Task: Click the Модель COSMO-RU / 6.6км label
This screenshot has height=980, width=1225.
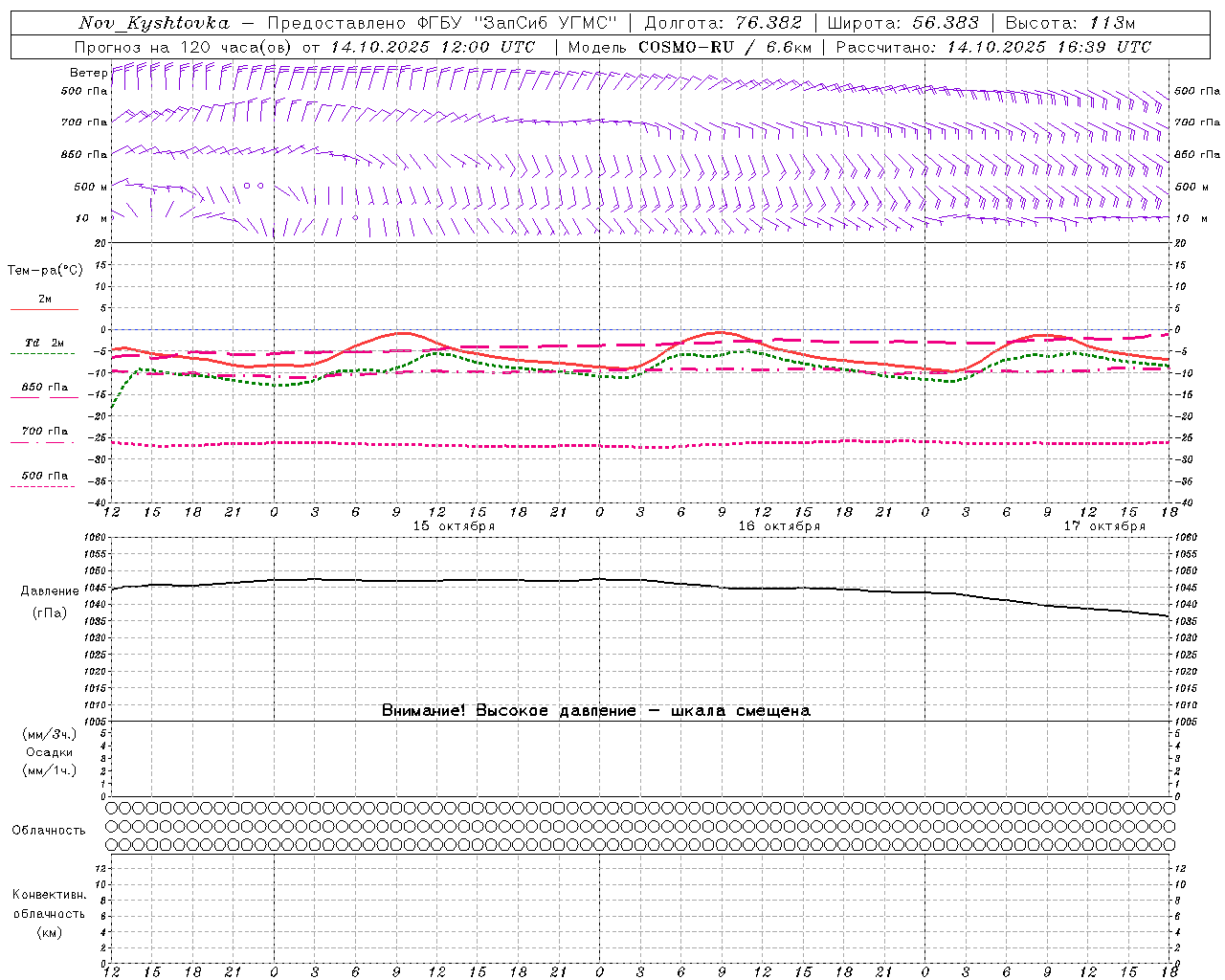Action: click(x=689, y=47)
